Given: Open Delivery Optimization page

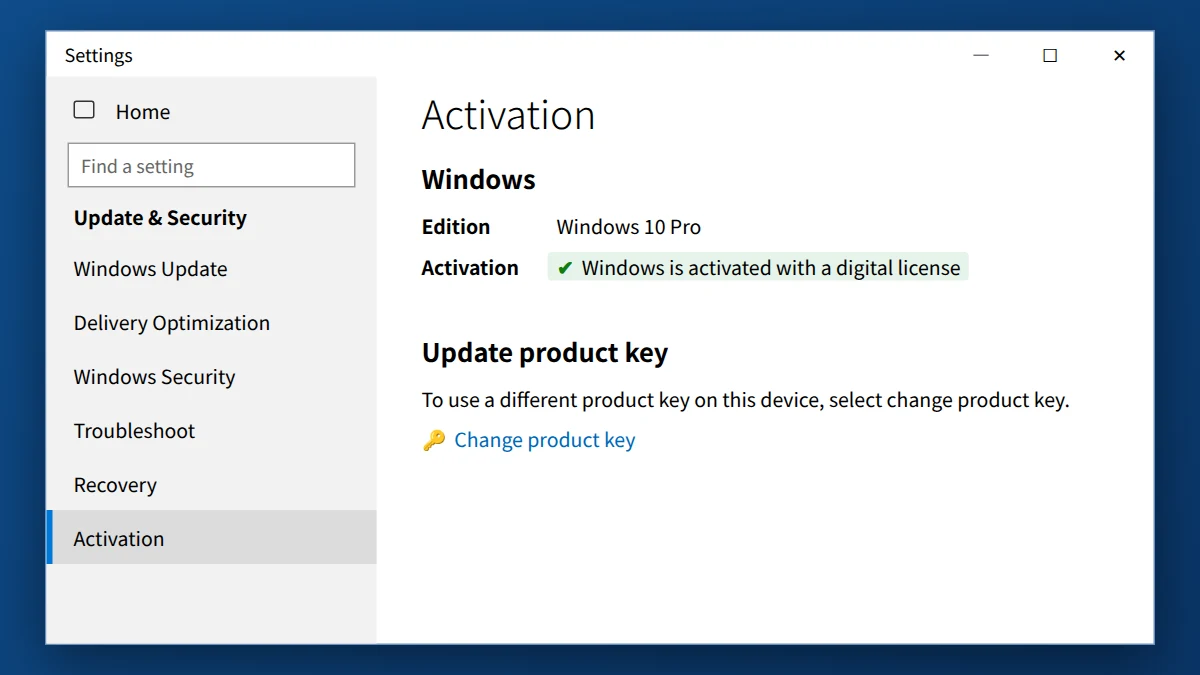Looking at the screenshot, I should [211, 323].
